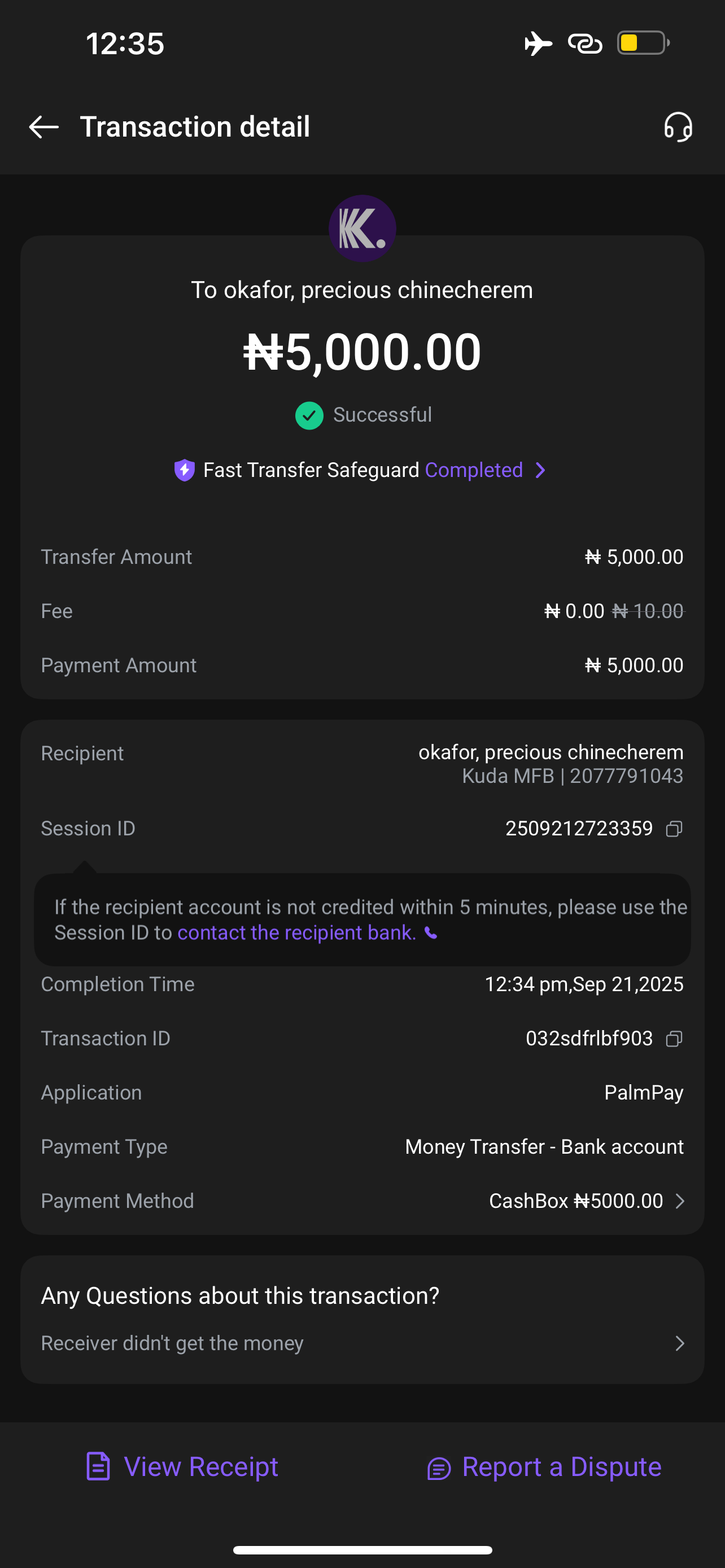Copy the Transaction ID
725x1568 pixels.
674,1039
